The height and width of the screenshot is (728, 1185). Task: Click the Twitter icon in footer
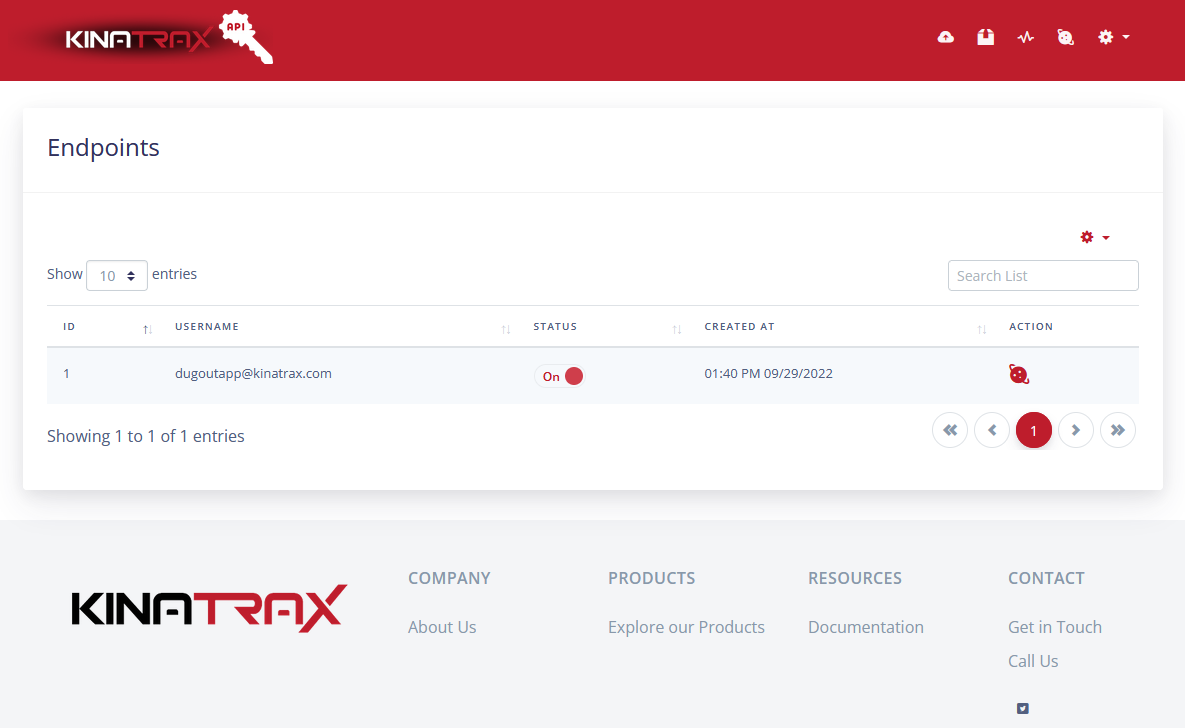coord(1022,708)
